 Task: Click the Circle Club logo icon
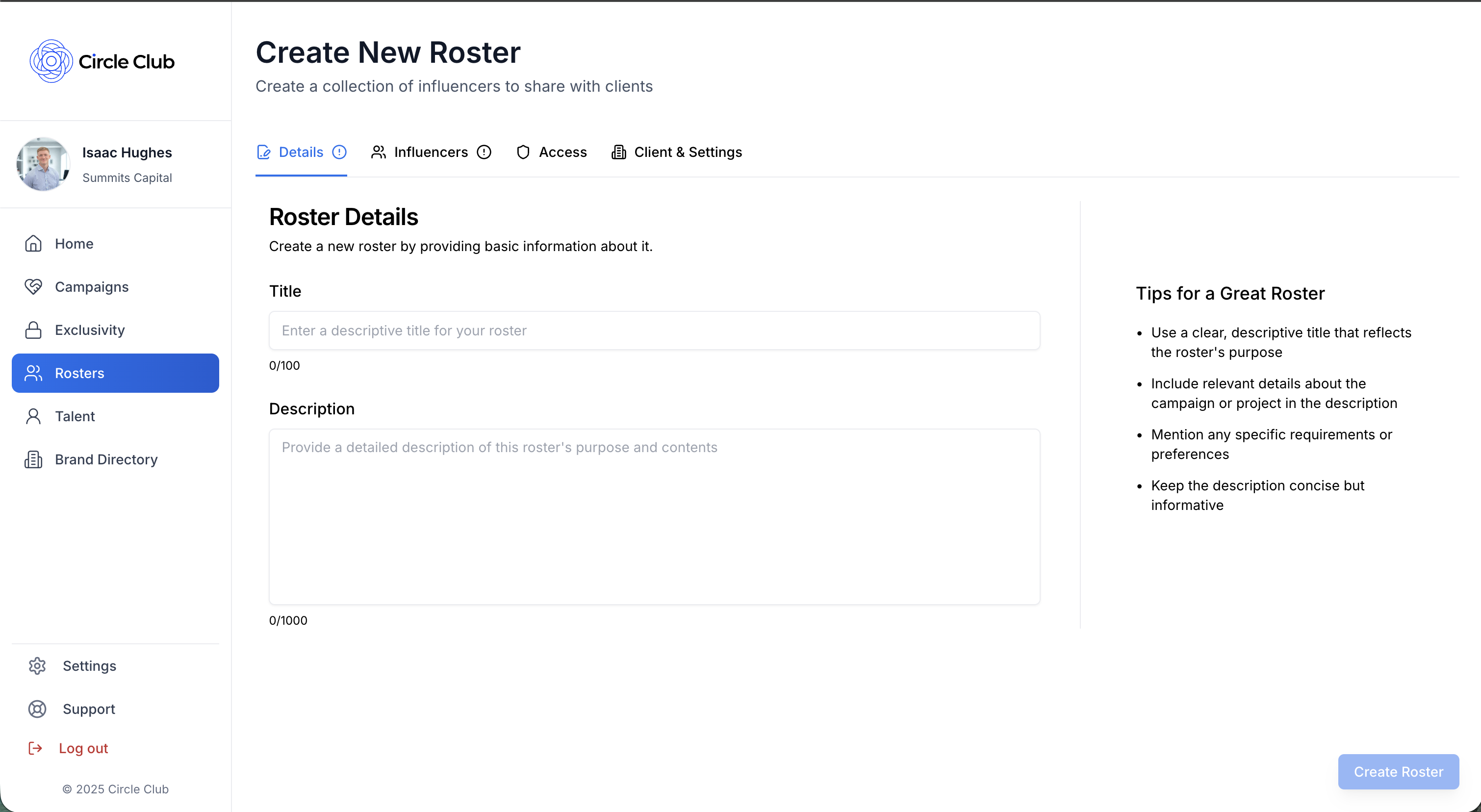[x=51, y=61]
